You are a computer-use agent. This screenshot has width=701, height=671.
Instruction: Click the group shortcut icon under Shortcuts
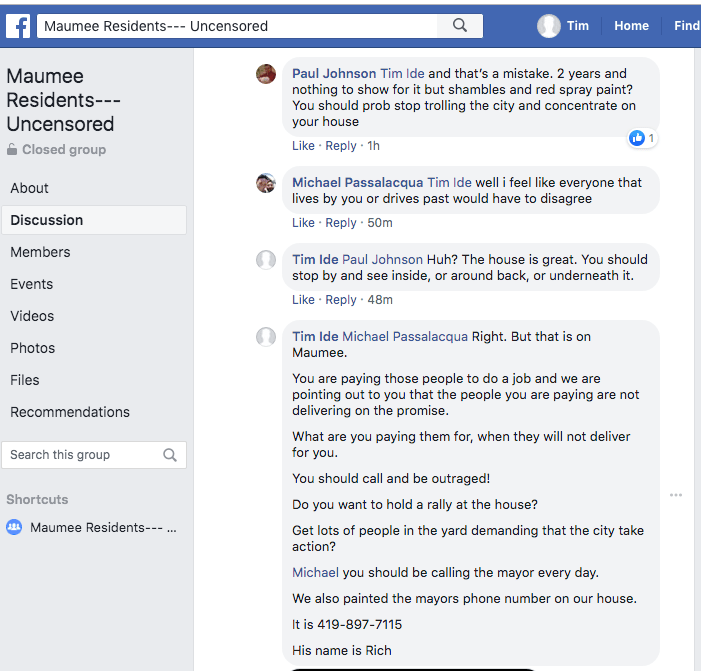14,527
